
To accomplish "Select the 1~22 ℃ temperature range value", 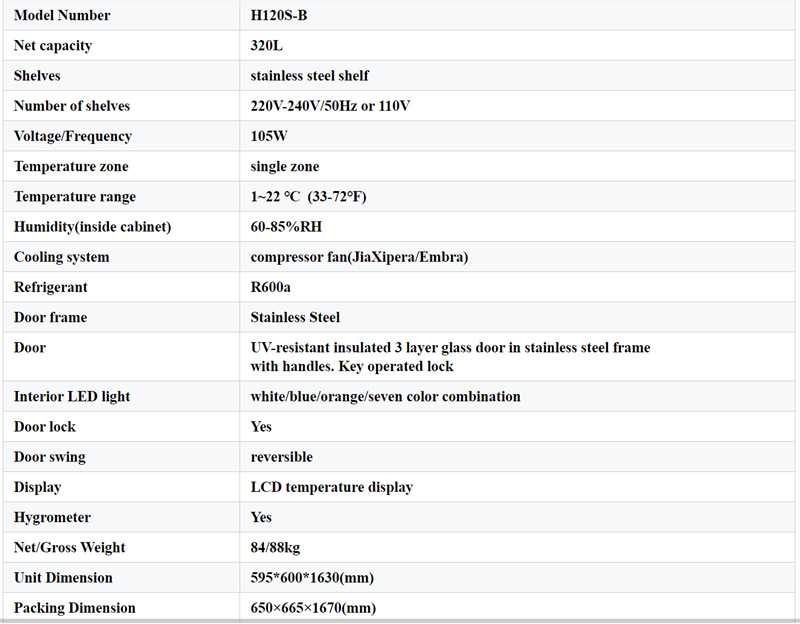I will point(308,197).
